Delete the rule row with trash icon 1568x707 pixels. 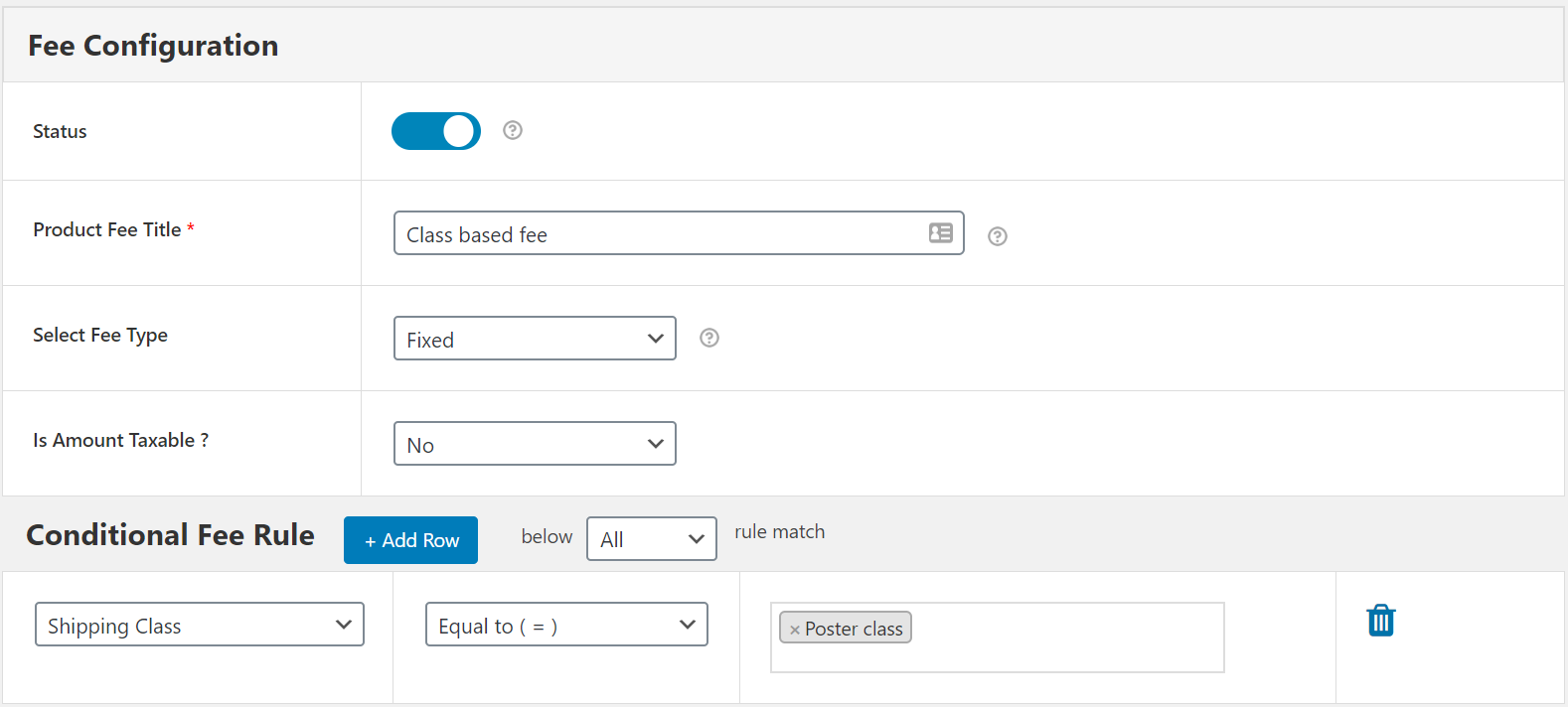pyautogui.click(x=1381, y=621)
